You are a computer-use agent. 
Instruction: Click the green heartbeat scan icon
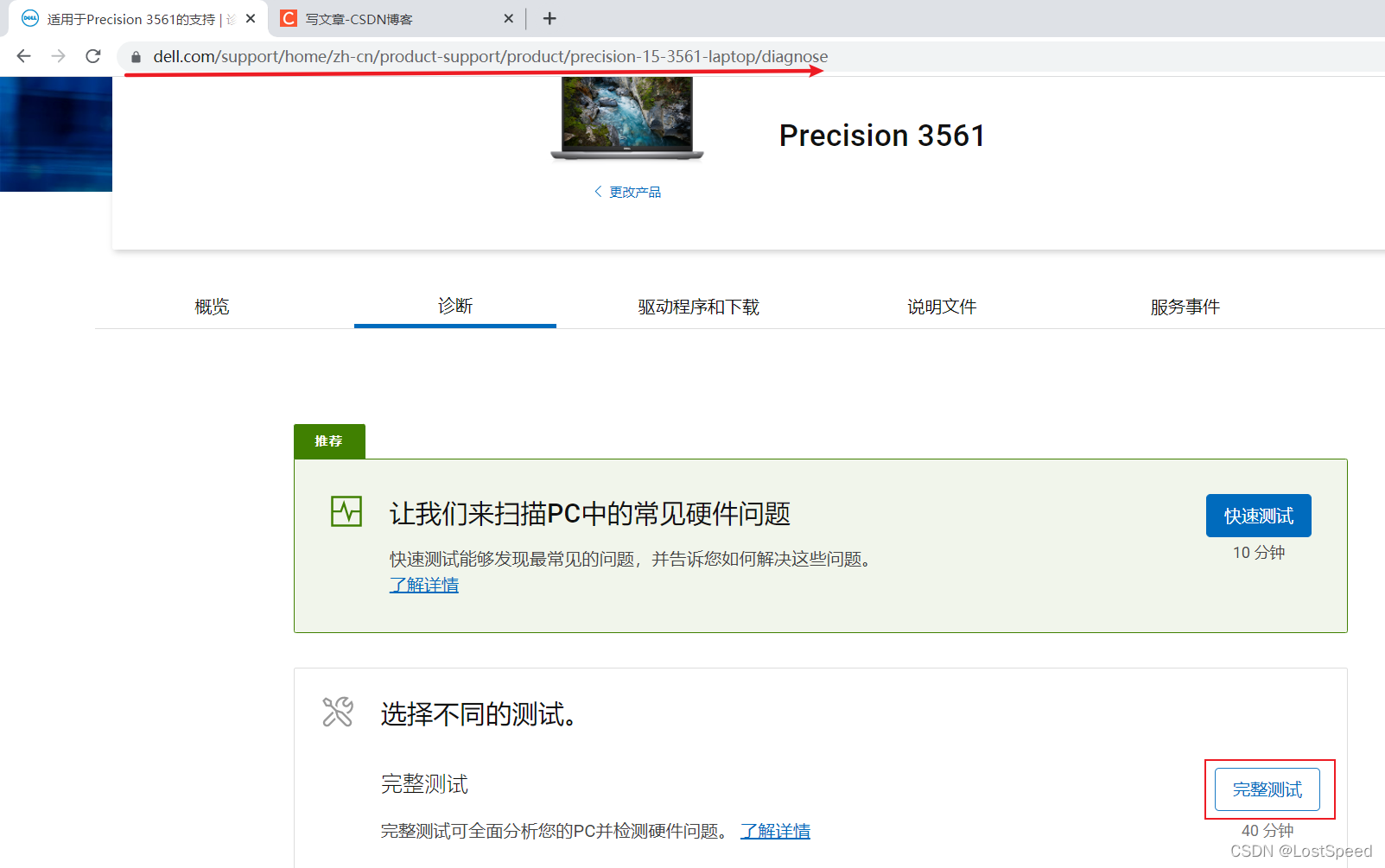click(x=346, y=511)
